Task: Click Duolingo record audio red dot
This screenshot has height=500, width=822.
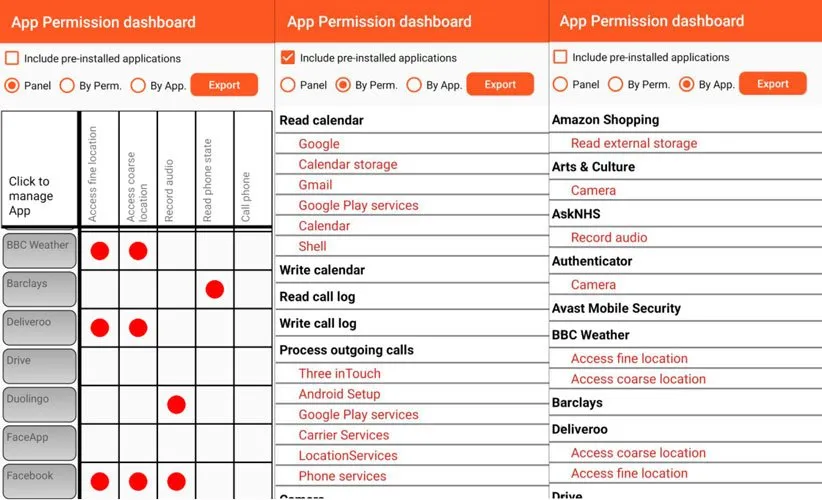Action: tap(176, 405)
